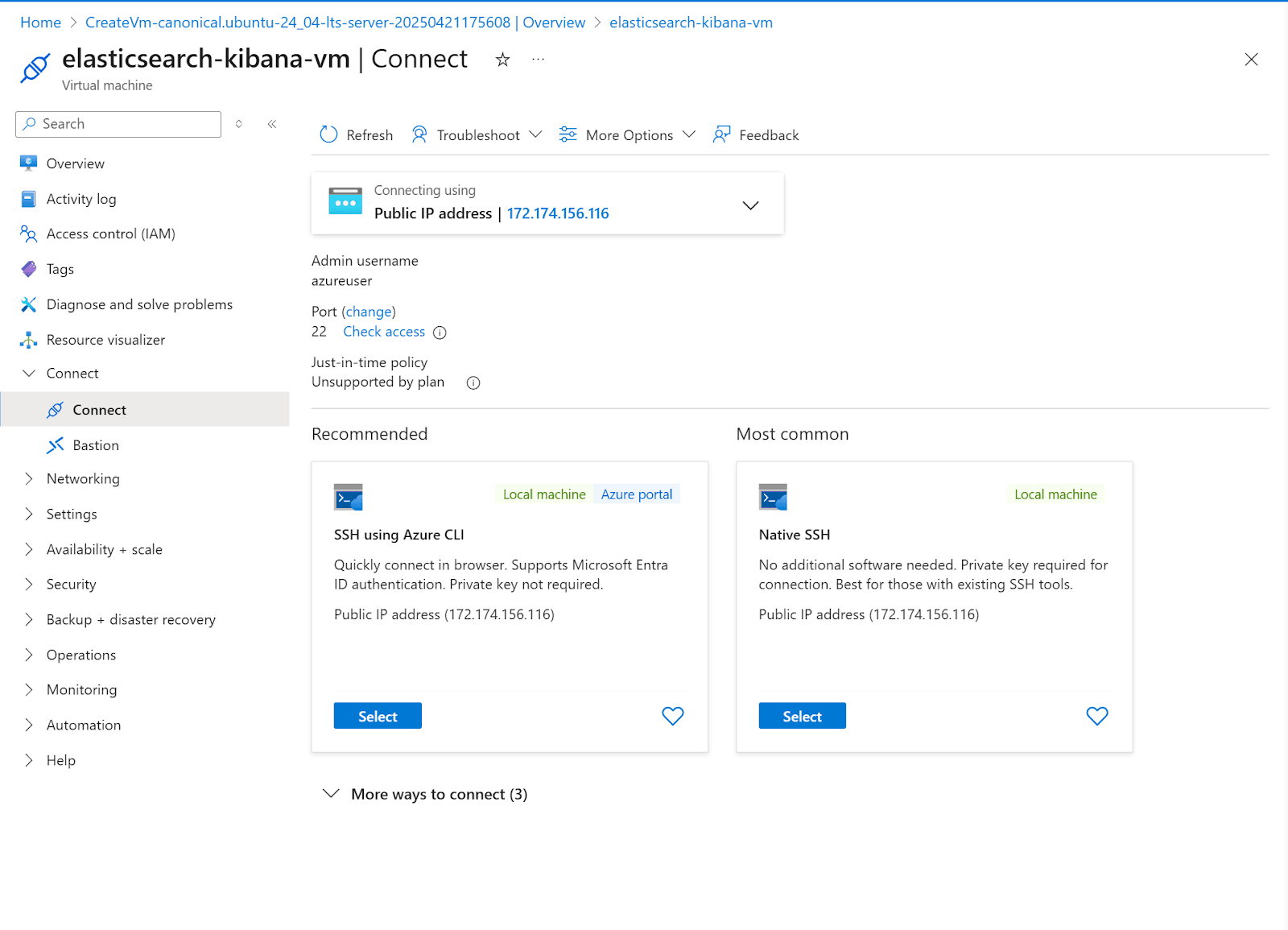The width and height of the screenshot is (1288, 930).
Task: Switch to the Overview page
Action: (x=75, y=163)
